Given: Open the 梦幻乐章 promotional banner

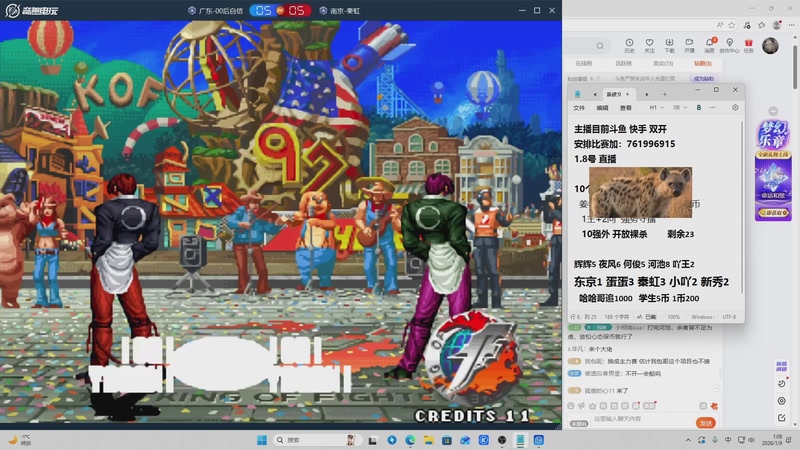Looking at the screenshot, I should point(773,170).
